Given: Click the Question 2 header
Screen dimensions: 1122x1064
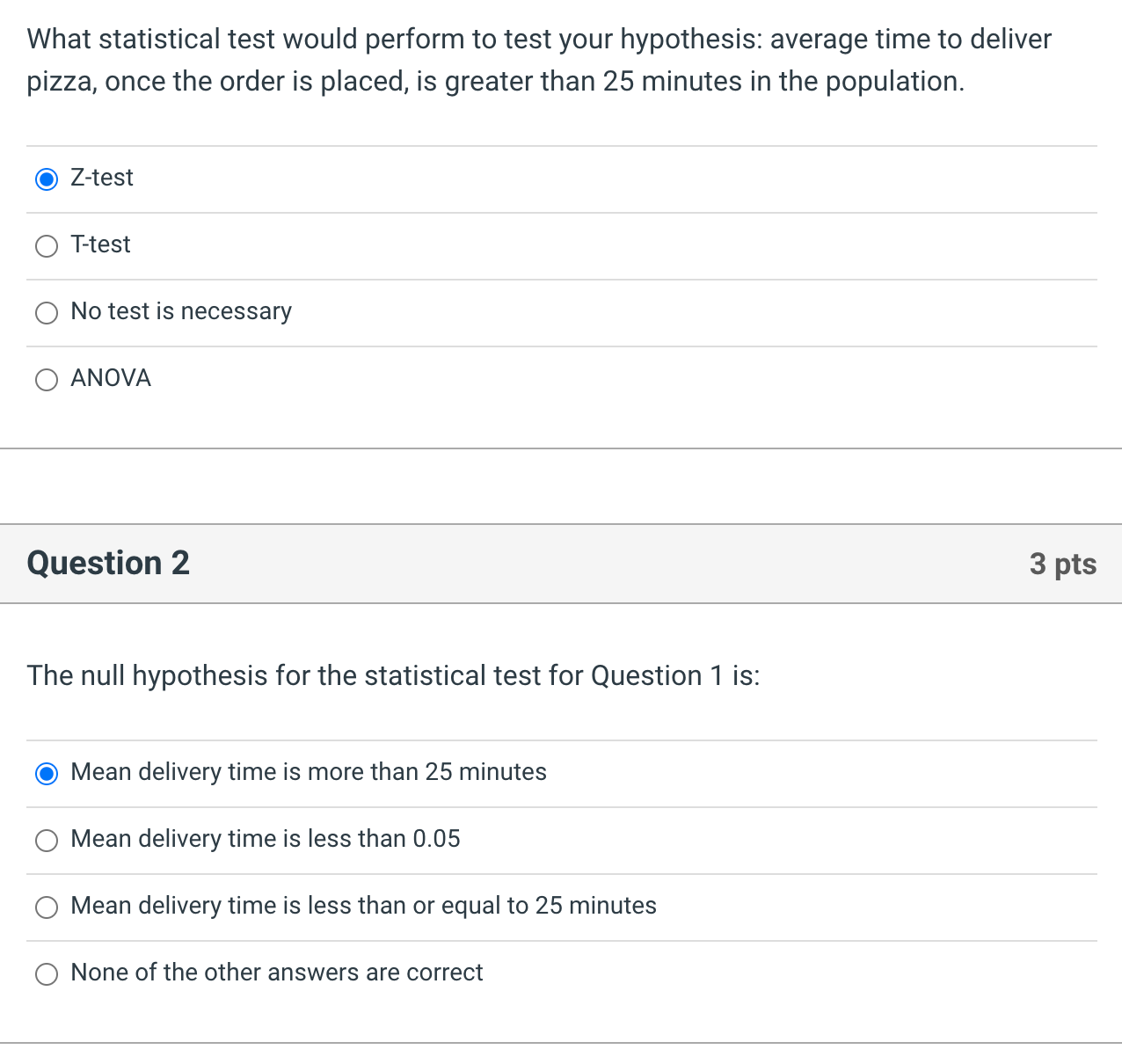Looking at the screenshot, I should tap(107, 564).
